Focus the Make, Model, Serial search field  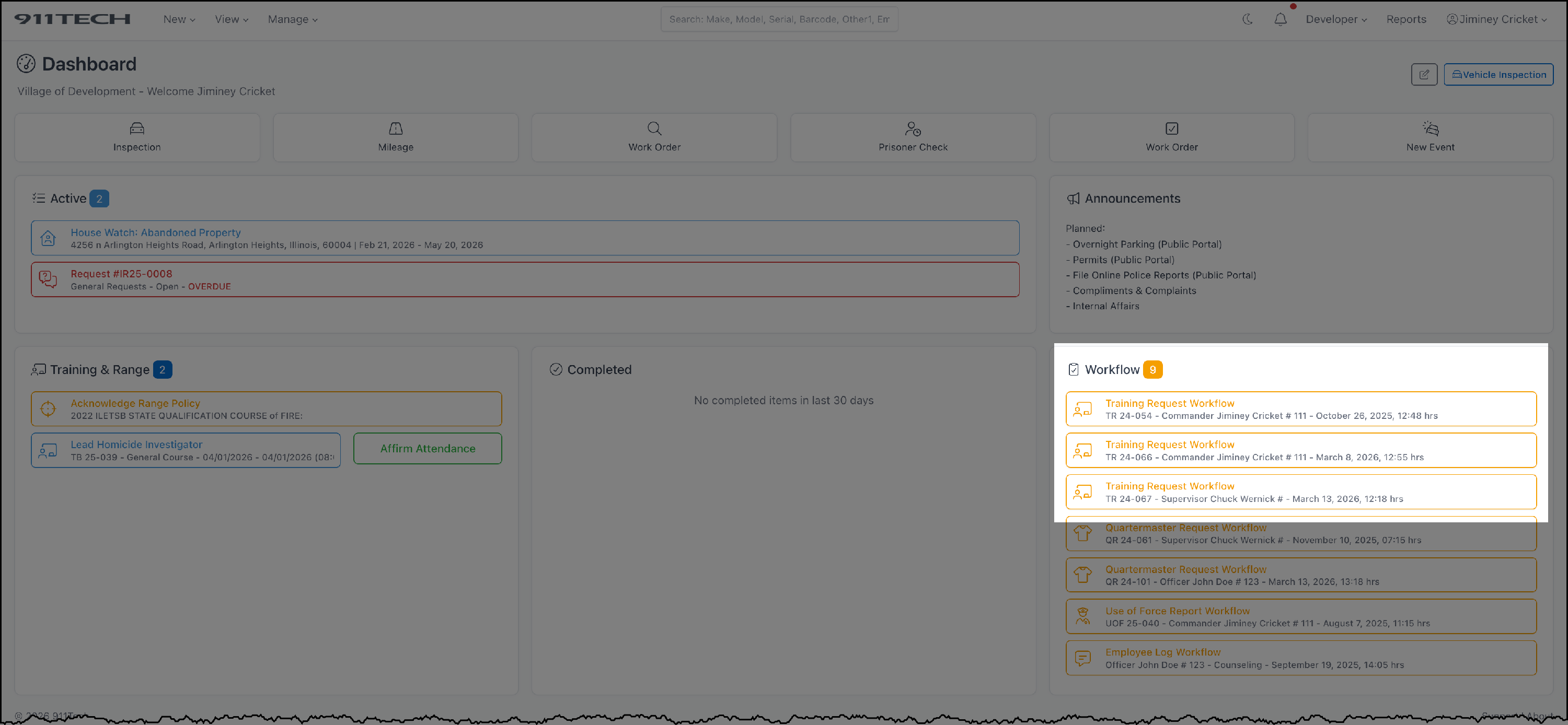[x=779, y=19]
